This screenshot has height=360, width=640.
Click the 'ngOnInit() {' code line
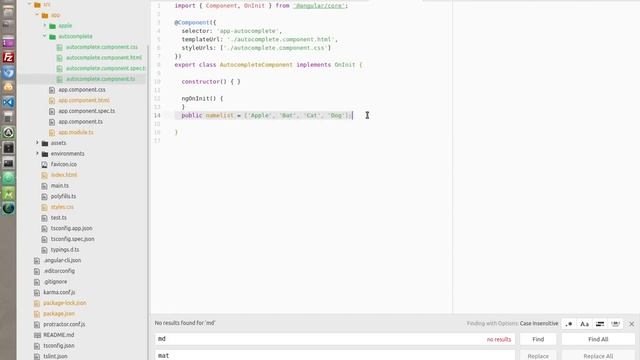coord(202,98)
